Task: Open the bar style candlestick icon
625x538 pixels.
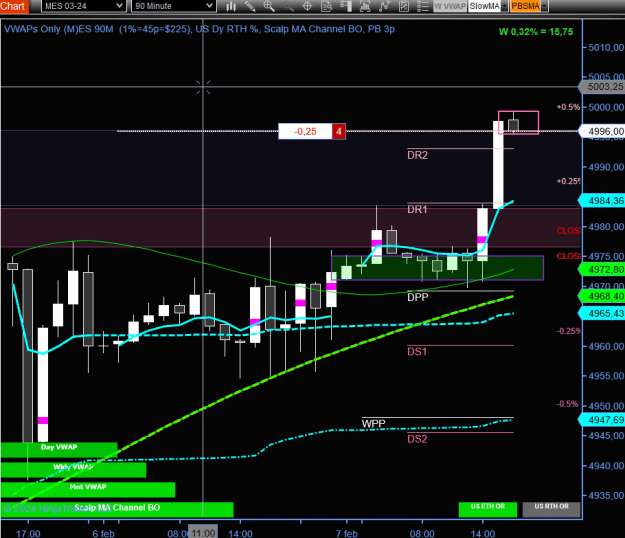Action: coord(231,6)
